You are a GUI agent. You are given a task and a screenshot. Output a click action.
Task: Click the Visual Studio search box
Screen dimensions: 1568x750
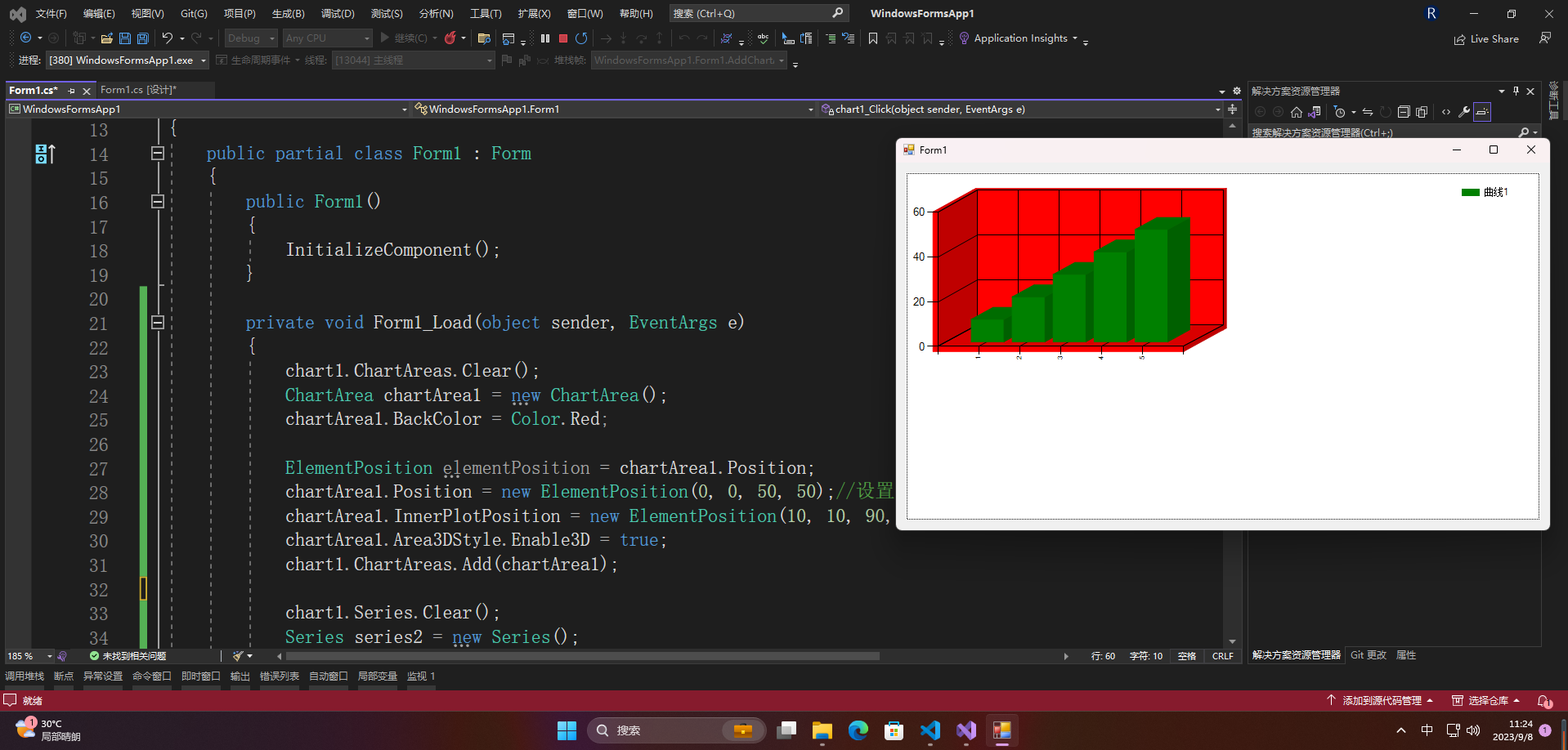[x=759, y=14]
